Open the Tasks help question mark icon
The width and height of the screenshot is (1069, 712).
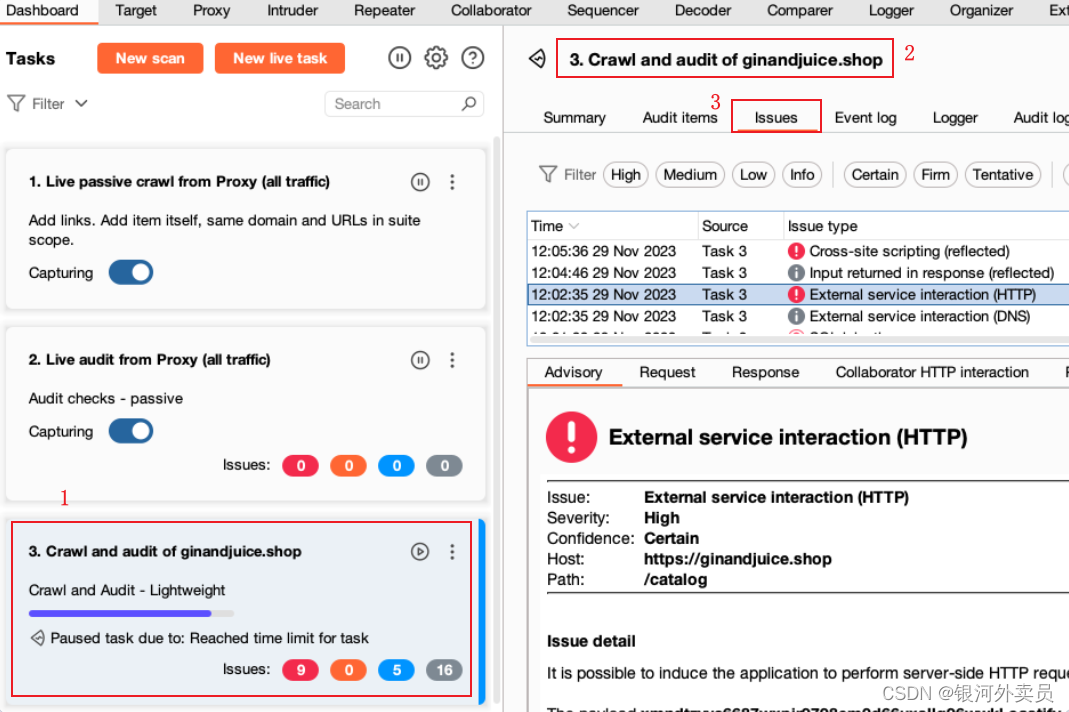[x=472, y=58]
